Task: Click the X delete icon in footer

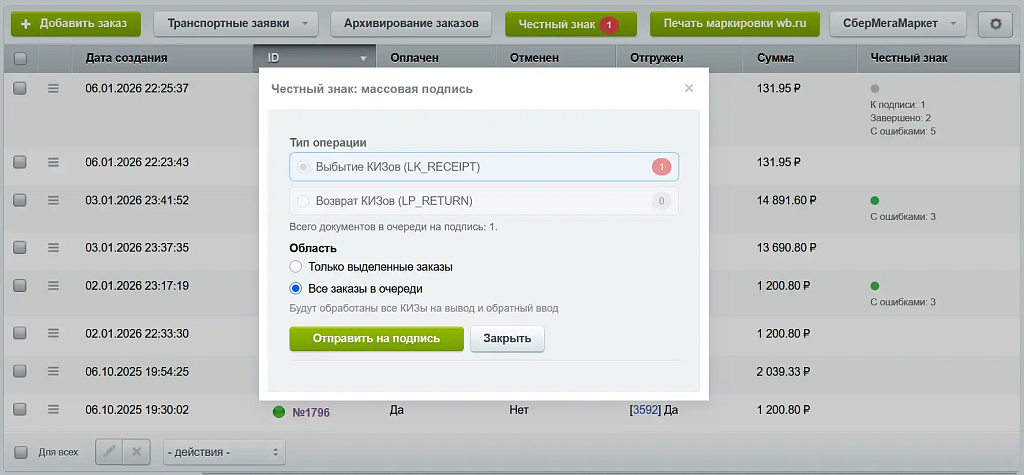Action: 136,451
